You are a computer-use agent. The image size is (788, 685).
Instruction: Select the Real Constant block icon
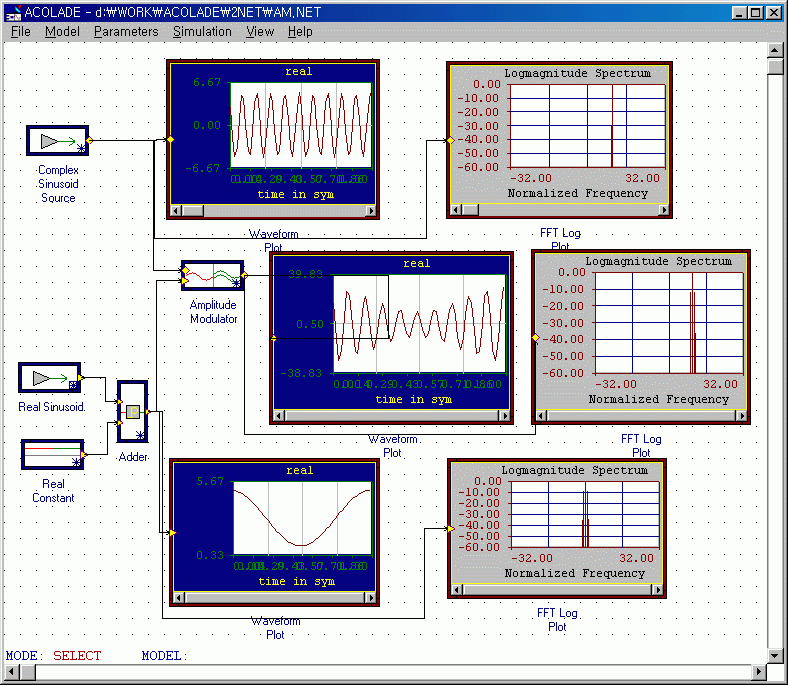[x=52, y=454]
